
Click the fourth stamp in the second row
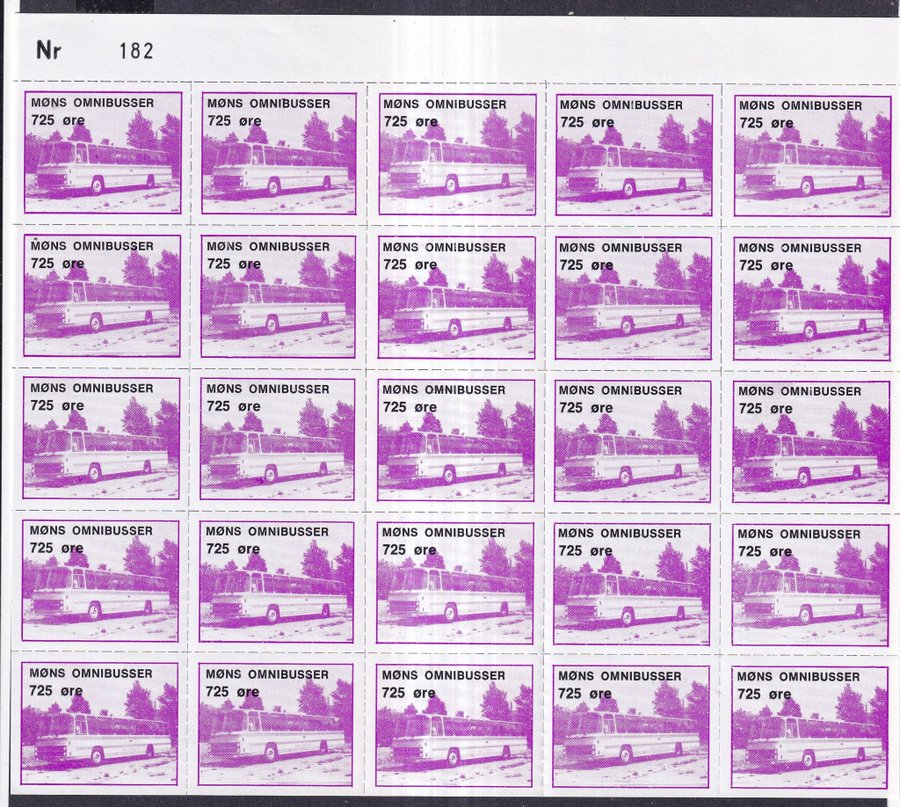click(633, 297)
